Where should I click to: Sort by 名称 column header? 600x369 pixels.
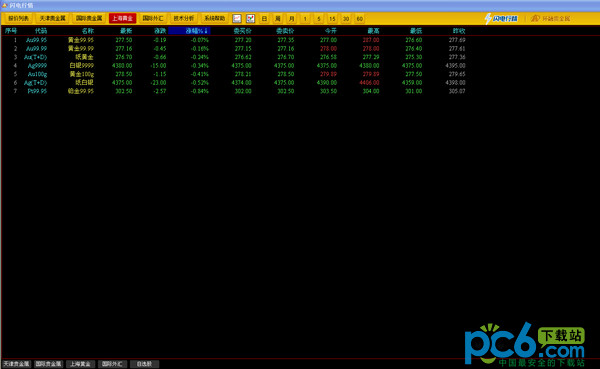coord(88,31)
